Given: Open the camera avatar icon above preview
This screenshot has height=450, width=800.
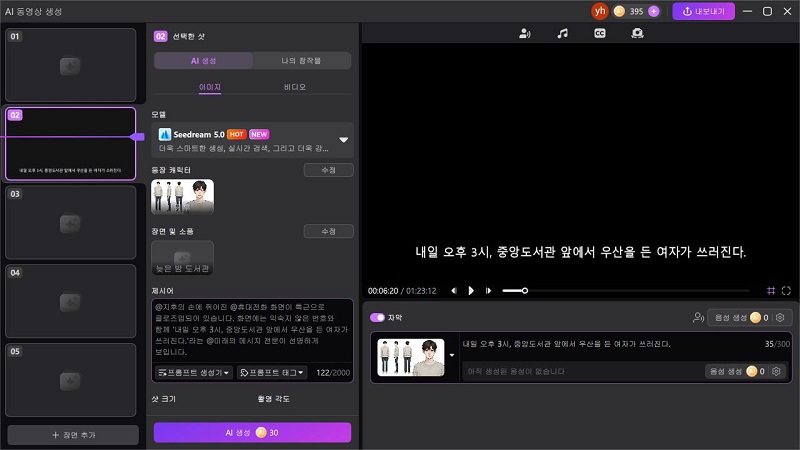Looking at the screenshot, I should point(637,34).
